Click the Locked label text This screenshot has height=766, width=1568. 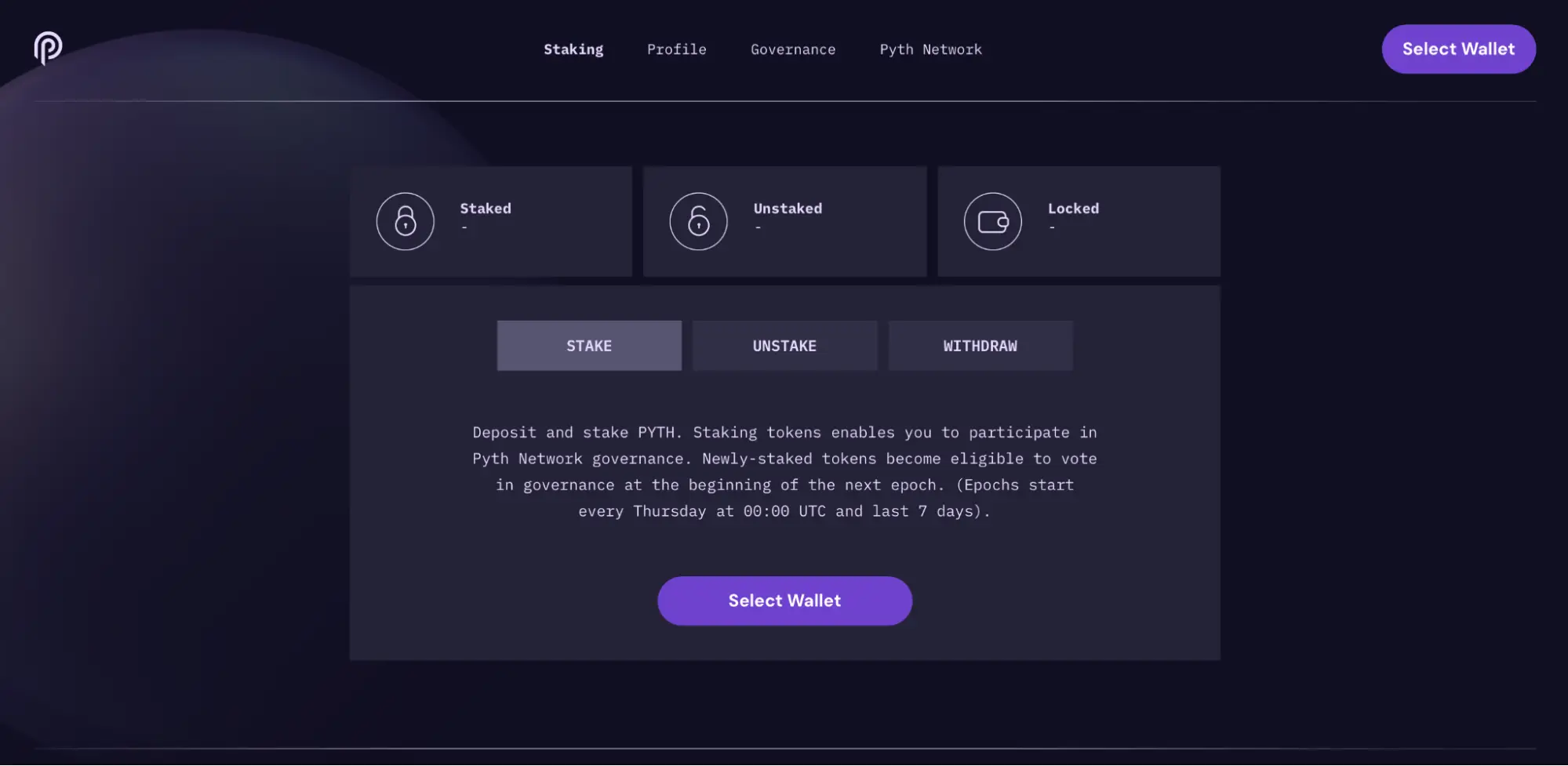click(x=1073, y=209)
